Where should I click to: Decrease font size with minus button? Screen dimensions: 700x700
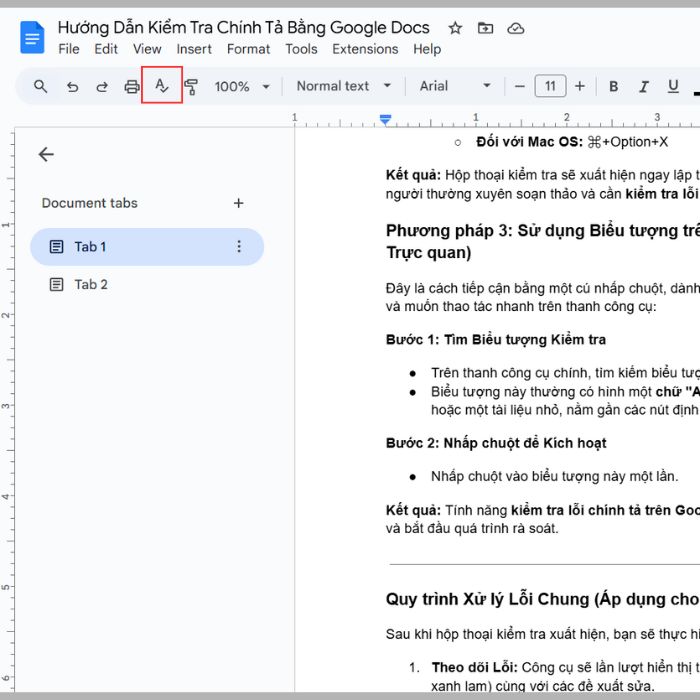click(520, 86)
